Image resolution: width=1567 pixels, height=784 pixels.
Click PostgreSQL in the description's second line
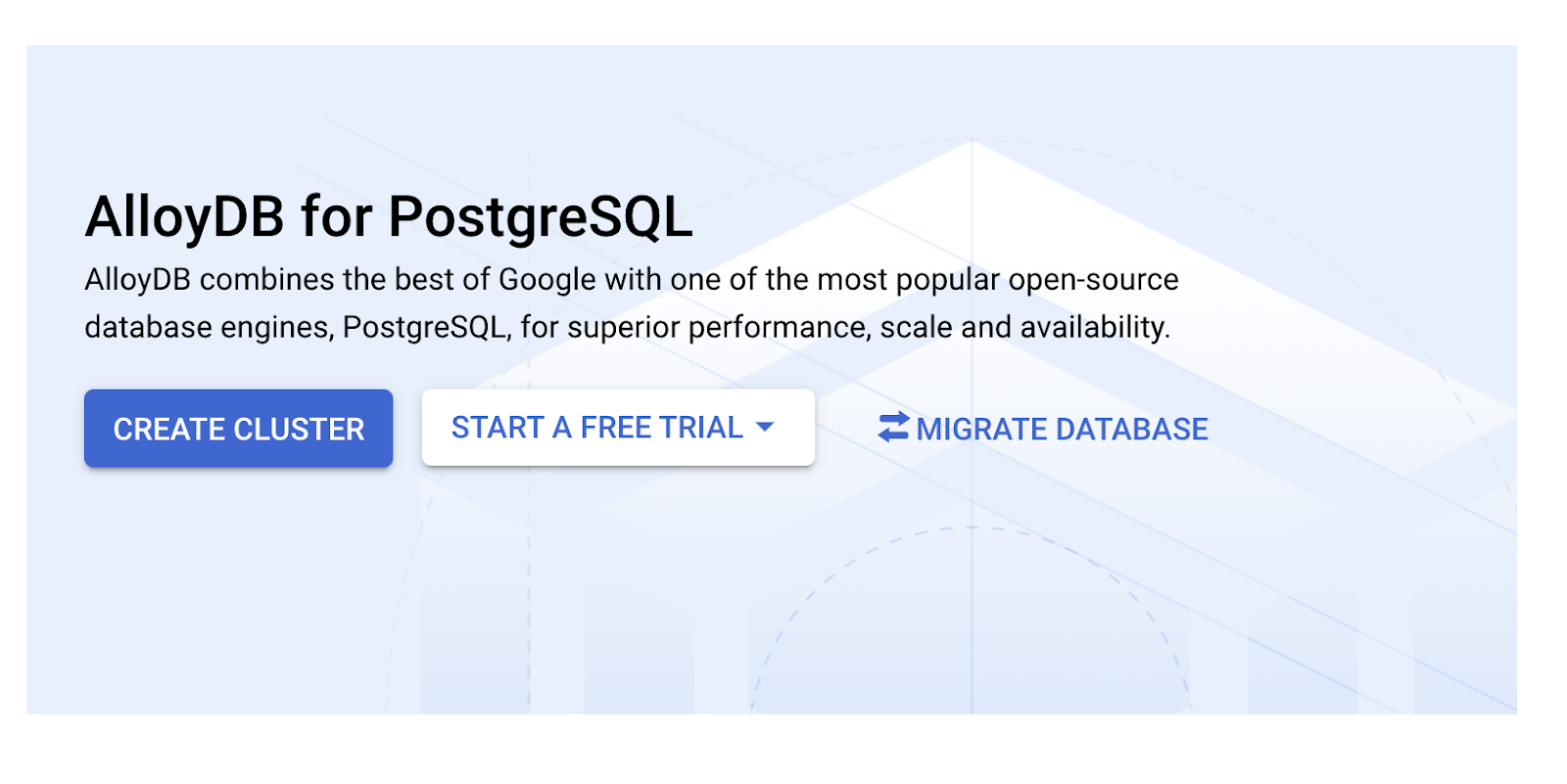[426, 327]
